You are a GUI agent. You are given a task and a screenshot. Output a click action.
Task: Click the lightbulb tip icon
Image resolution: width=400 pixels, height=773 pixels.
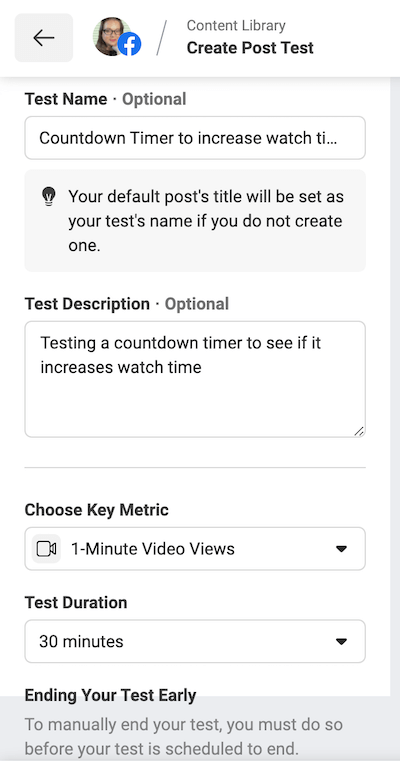[x=48, y=197]
